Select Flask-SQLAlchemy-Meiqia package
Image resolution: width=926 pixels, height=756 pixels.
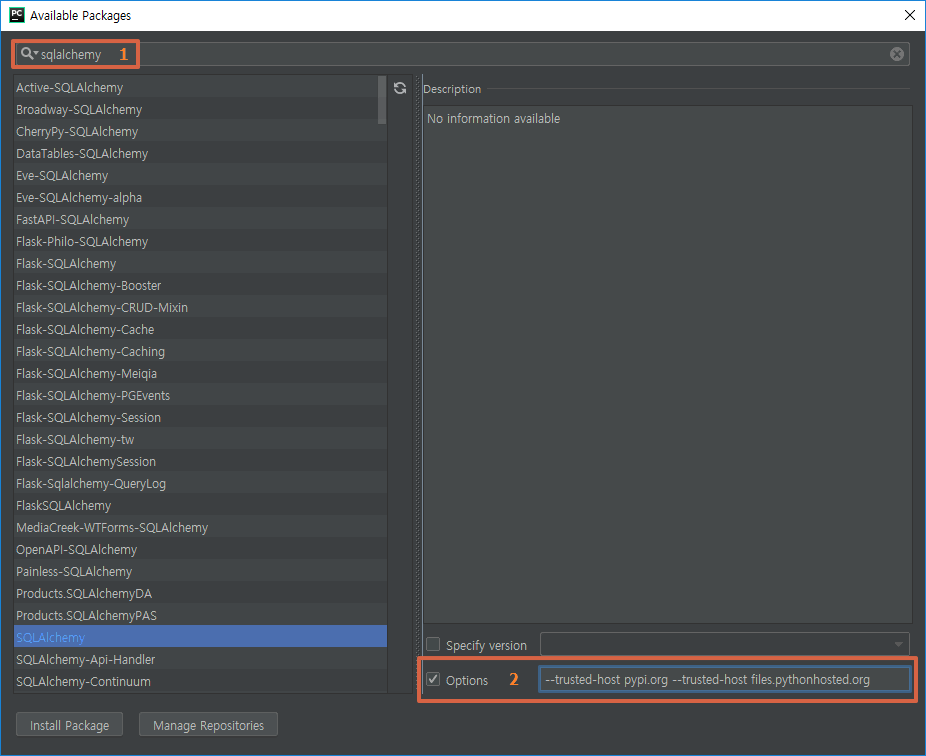point(200,373)
